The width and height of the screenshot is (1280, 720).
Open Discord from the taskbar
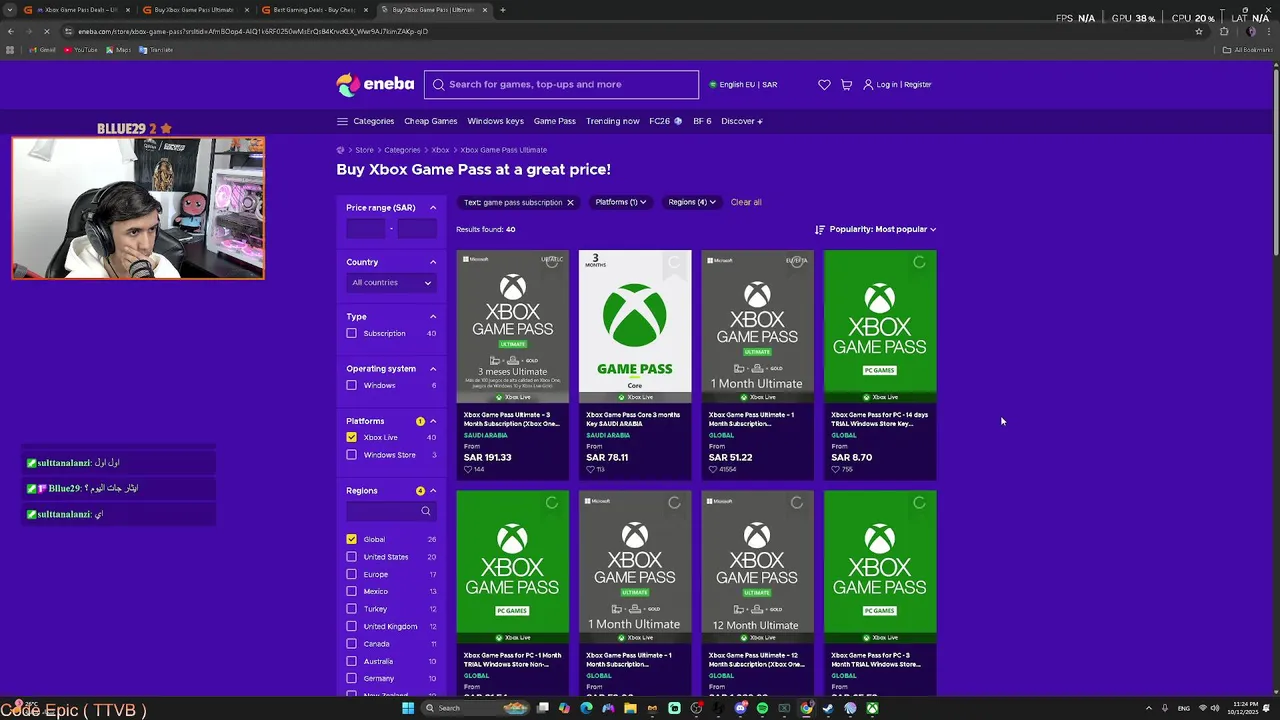click(x=740, y=708)
